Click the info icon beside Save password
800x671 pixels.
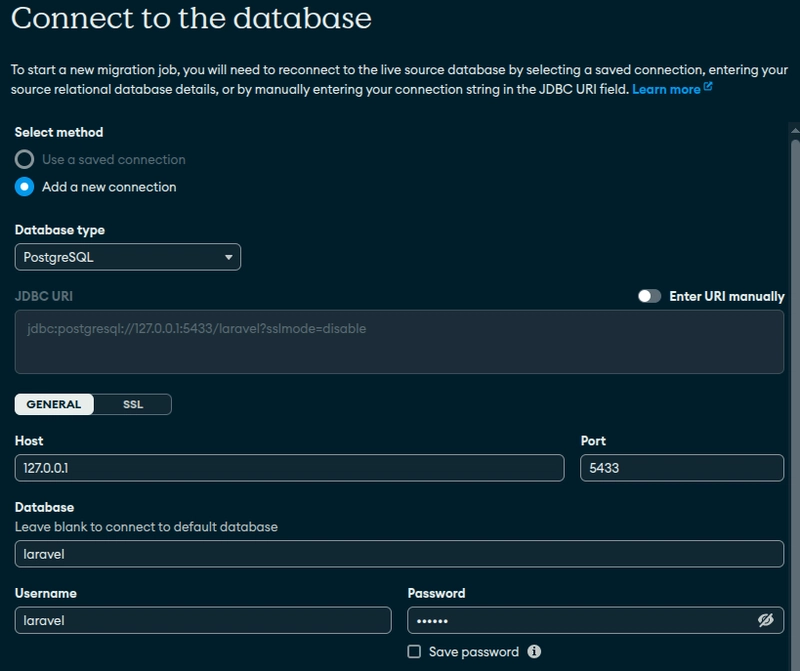[534, 652]
